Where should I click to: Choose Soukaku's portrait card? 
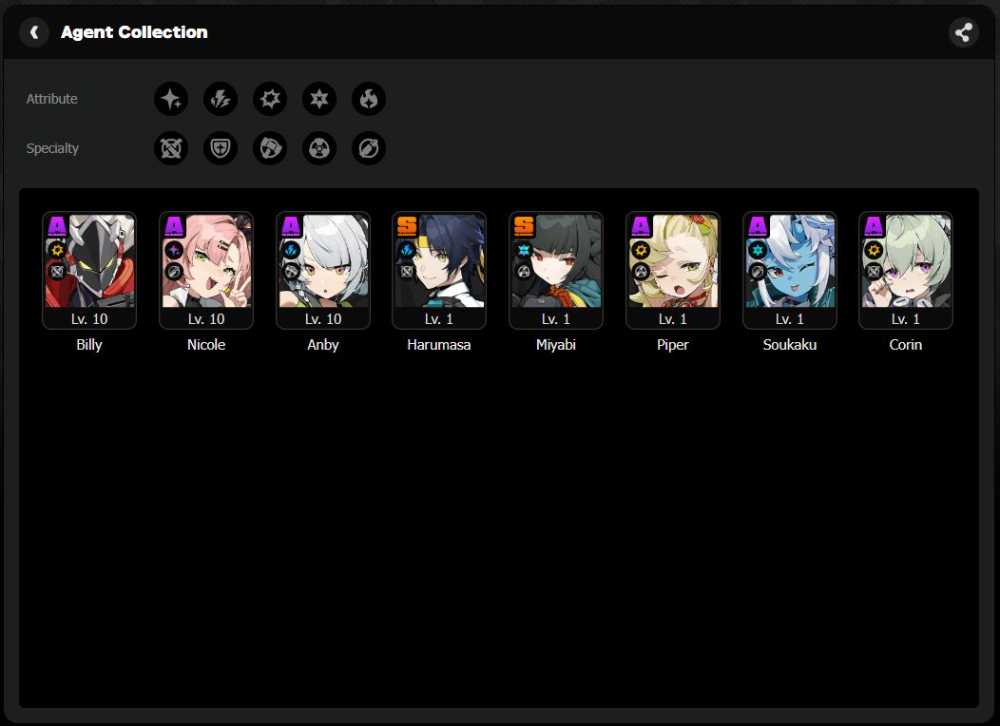point(790,270)
